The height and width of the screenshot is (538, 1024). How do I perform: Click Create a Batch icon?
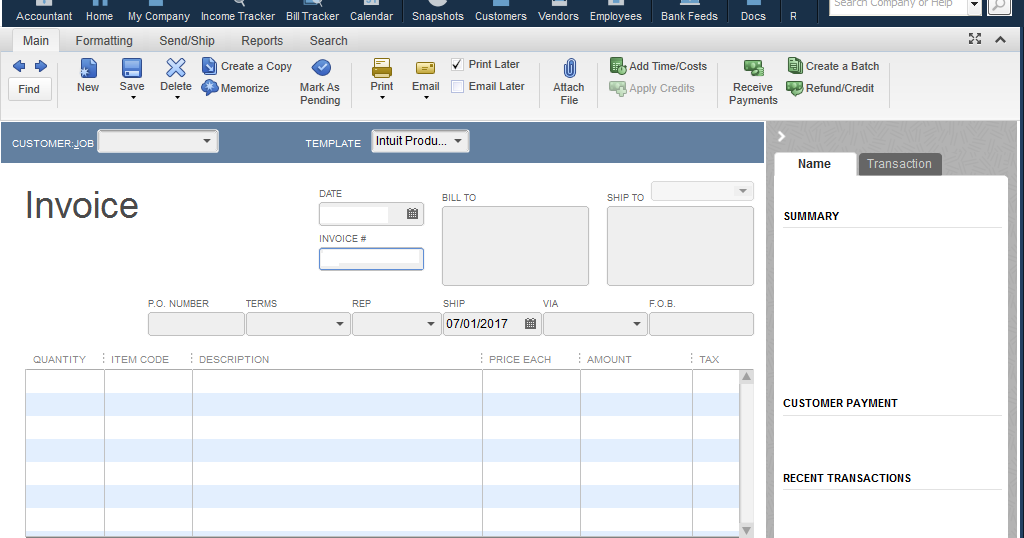tap(795, 66)
